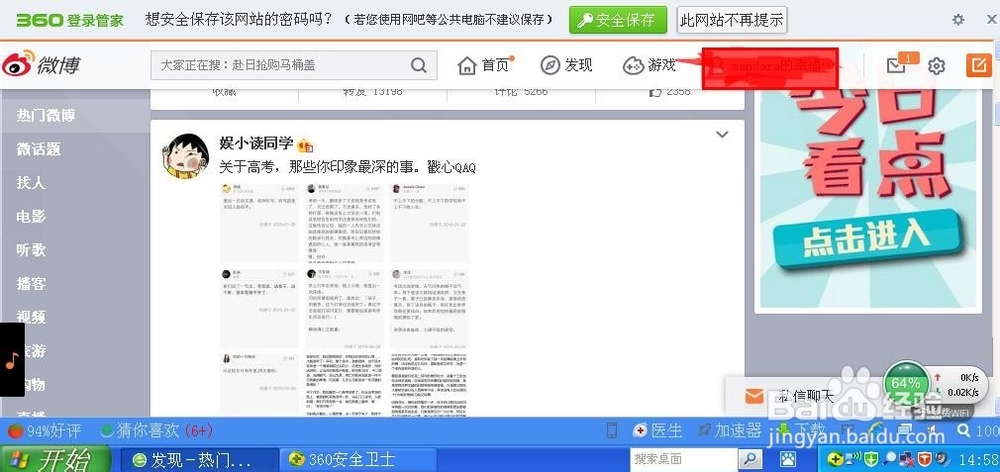This screenshot has width=1000, height=472.
Task: Click the black music note widget
Action: (x=11, y=360)
